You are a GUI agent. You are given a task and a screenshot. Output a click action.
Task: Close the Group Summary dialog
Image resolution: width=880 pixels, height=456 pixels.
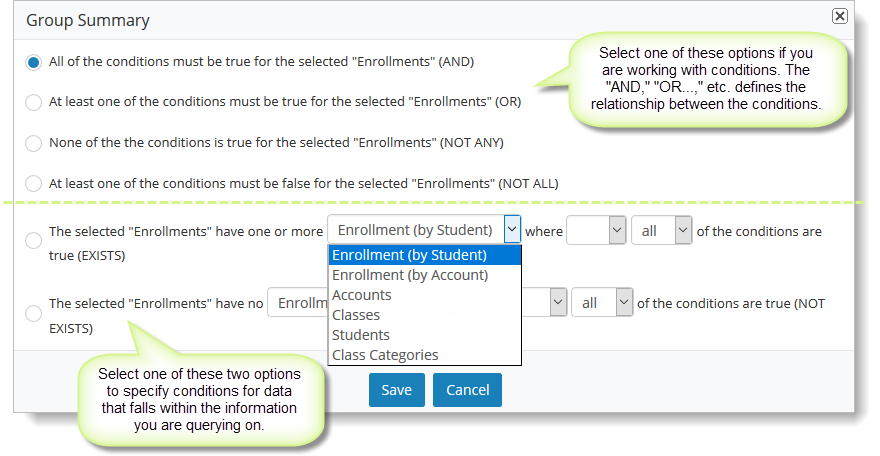coord(840,16)
